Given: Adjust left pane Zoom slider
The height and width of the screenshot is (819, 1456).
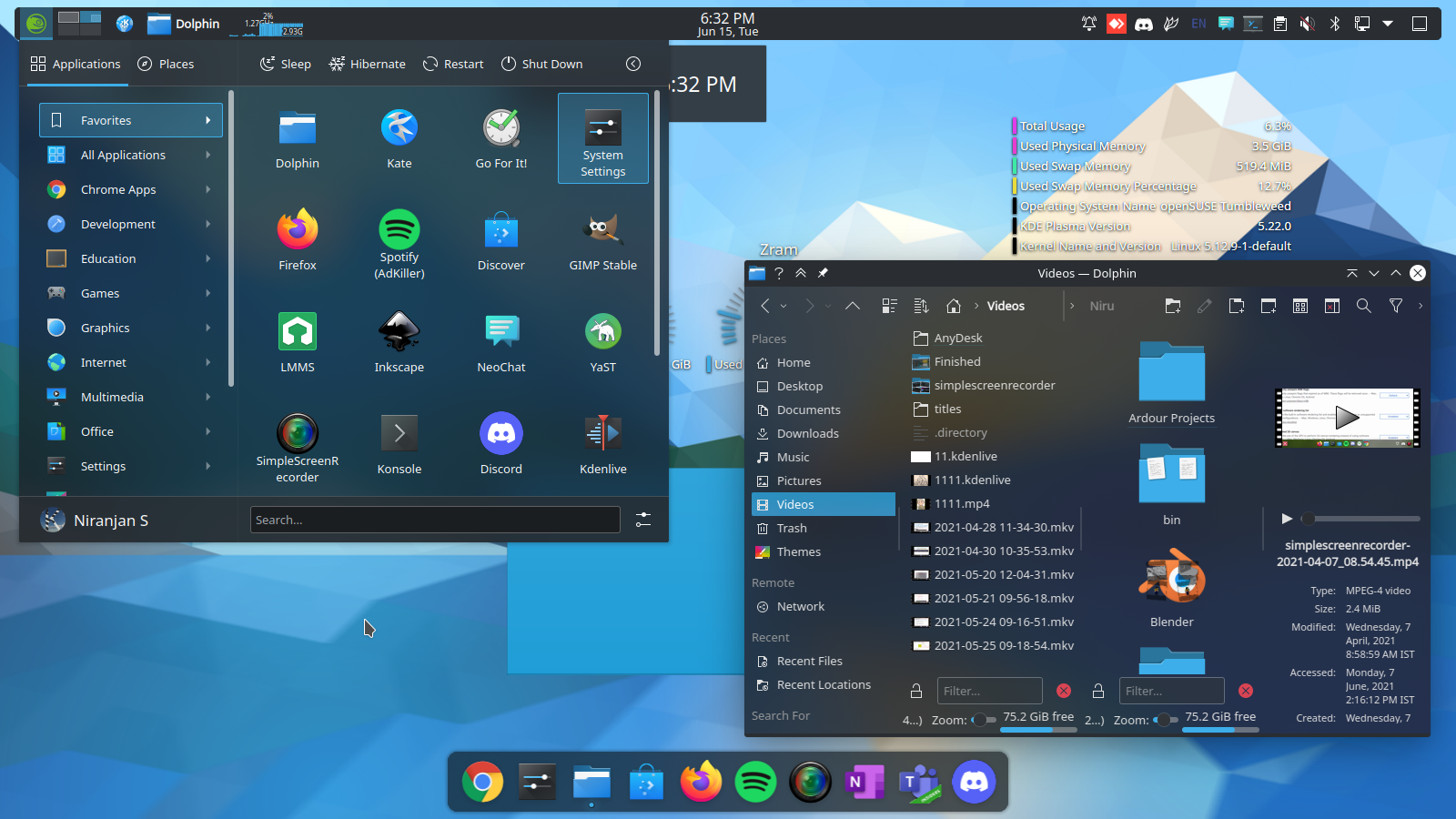Looking at the screenshot, I should coord(984,720).
